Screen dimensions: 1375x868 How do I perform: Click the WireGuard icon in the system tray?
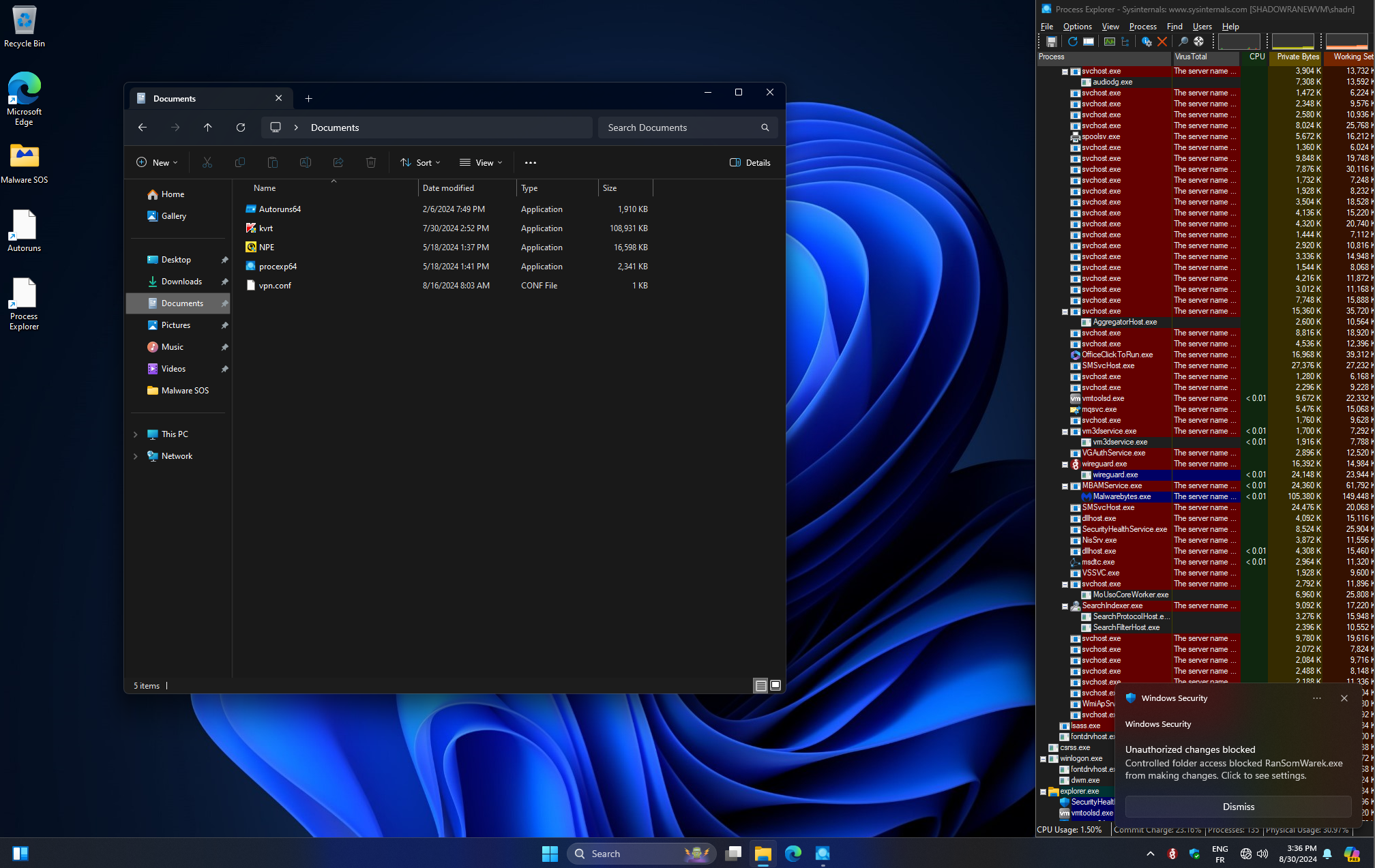click(x=1172, y=854)
